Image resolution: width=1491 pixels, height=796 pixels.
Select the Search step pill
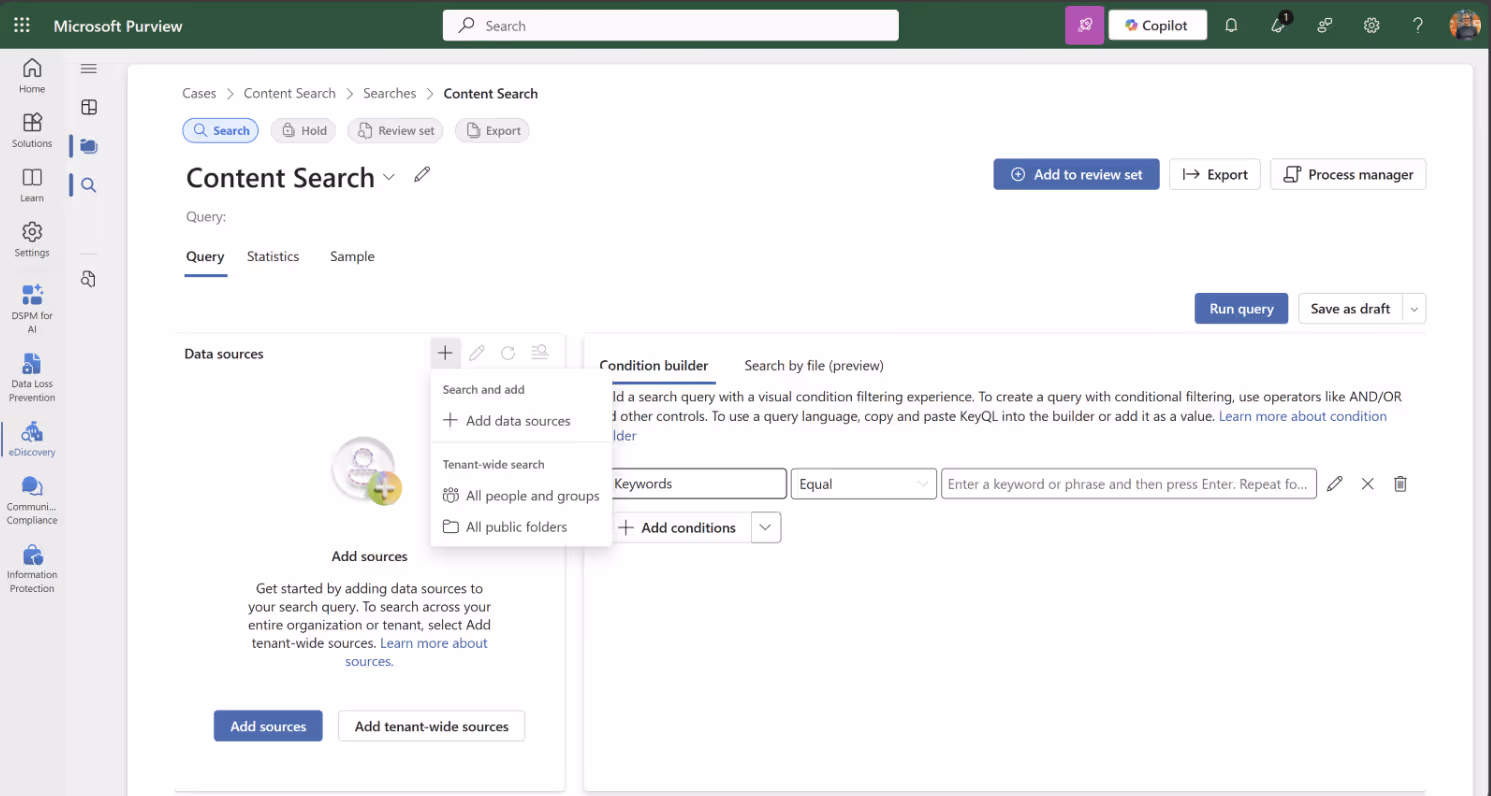pos(220,131)
